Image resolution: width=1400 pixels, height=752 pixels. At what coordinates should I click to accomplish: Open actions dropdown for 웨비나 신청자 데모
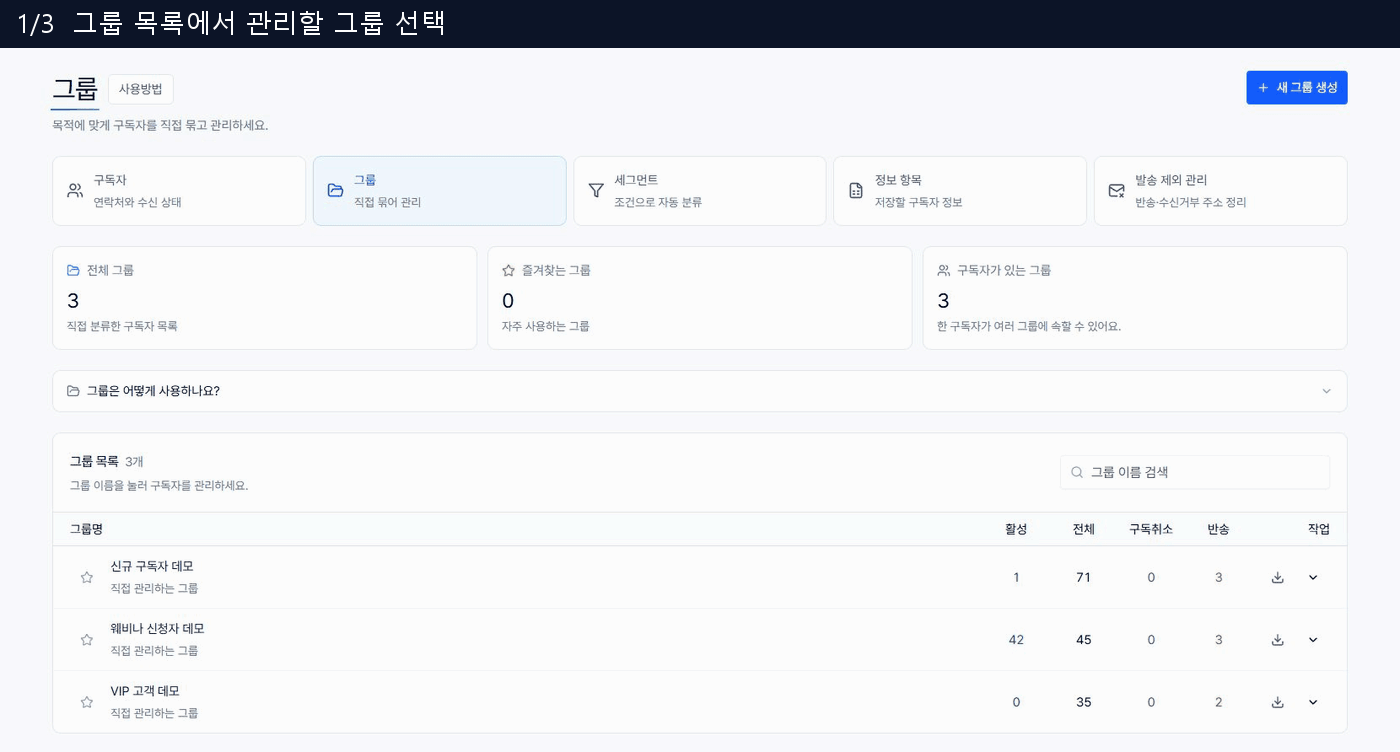coord(1313,640)
